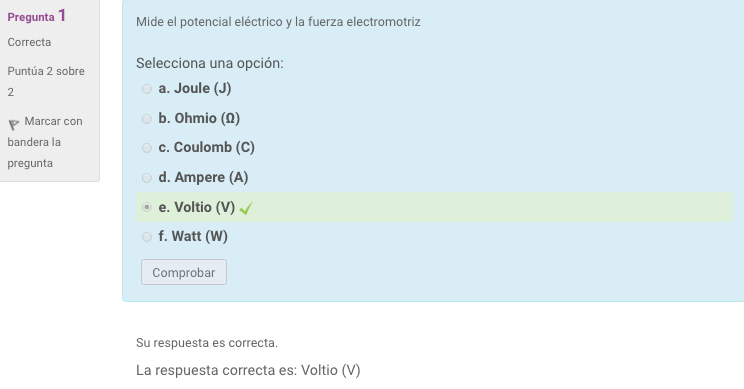Choose the Watt (W) radio button circle
Viewport: 744px width, 389px height.
[147, 237]
